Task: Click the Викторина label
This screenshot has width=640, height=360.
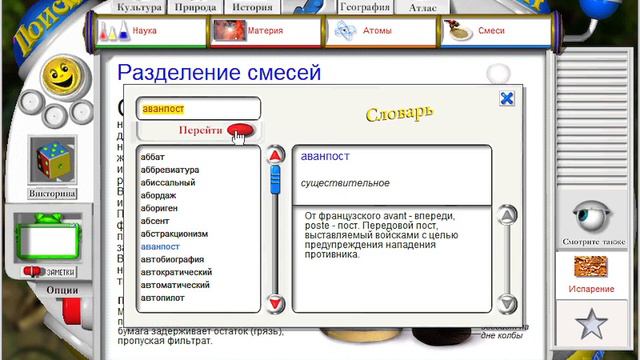Action: click(x=52, y=193)
